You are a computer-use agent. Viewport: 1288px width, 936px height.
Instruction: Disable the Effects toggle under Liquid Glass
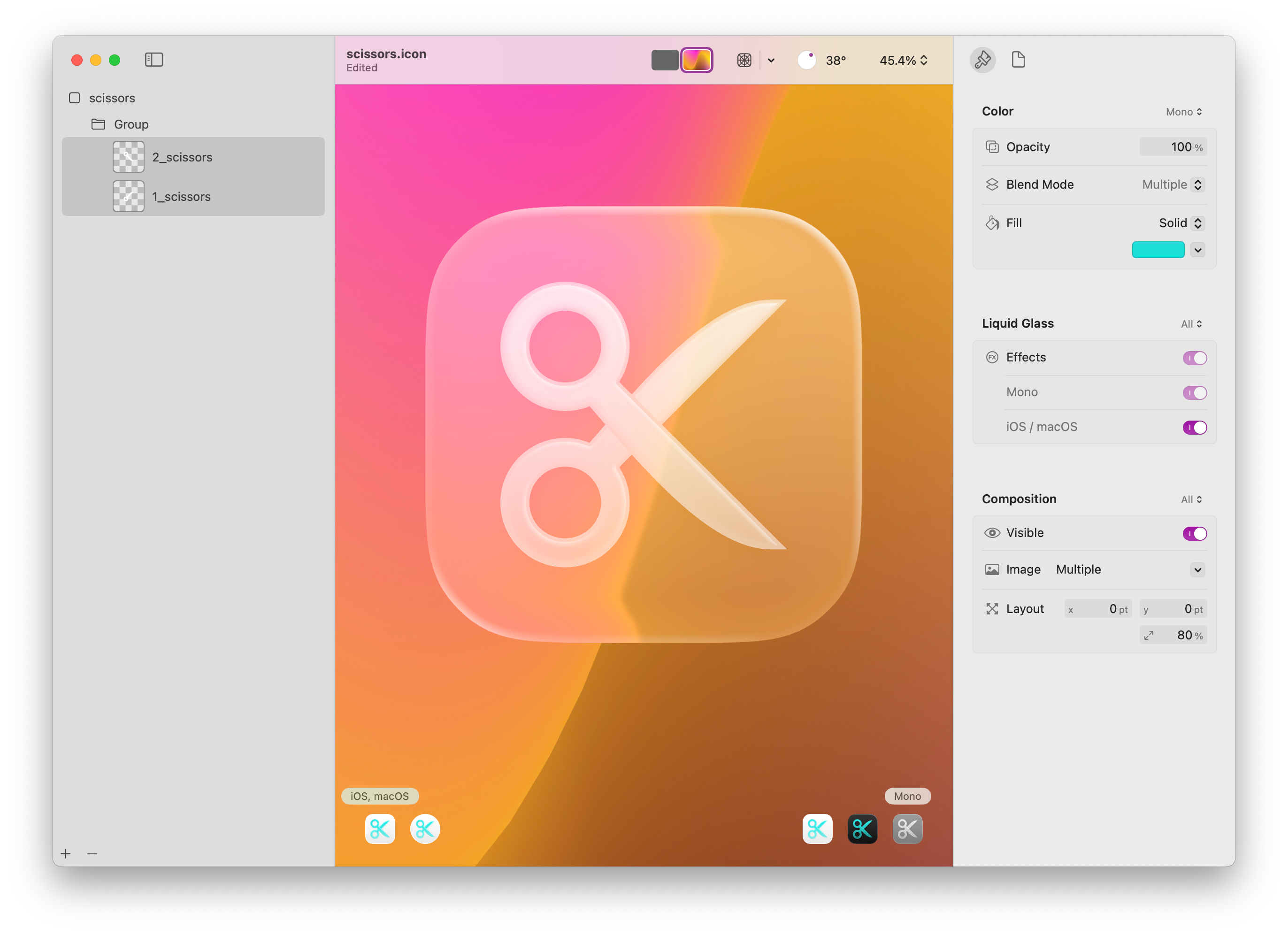(1194, 357)
